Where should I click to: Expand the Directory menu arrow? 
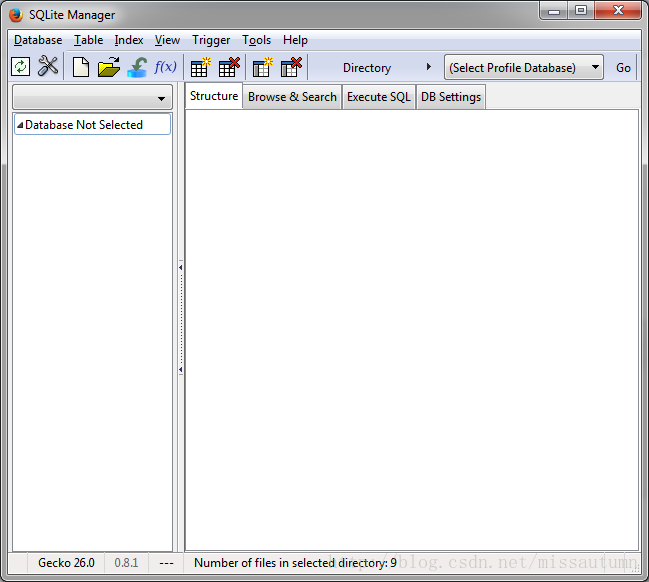click(429, 67)
